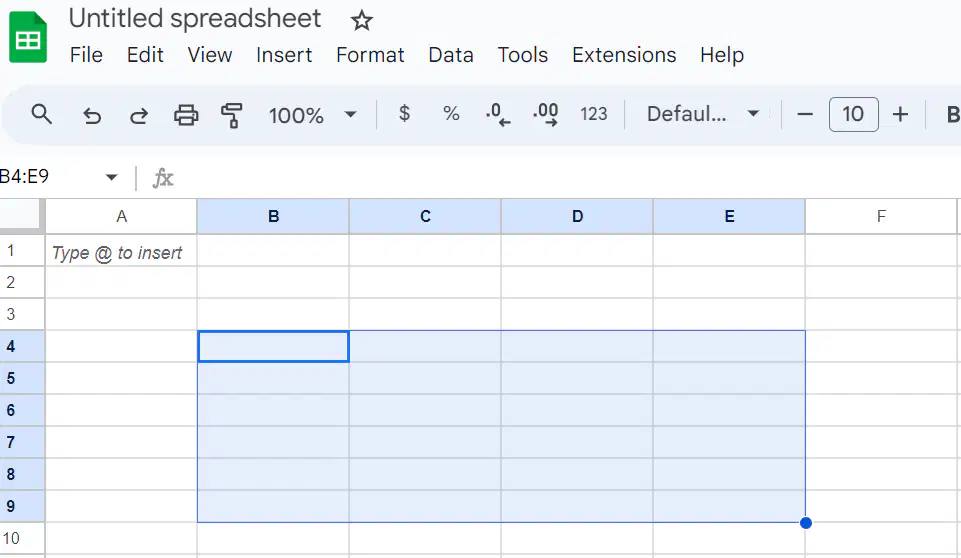Open the Format menu
The height and width of the screenshot is (558, 961).
coord(370,55)
